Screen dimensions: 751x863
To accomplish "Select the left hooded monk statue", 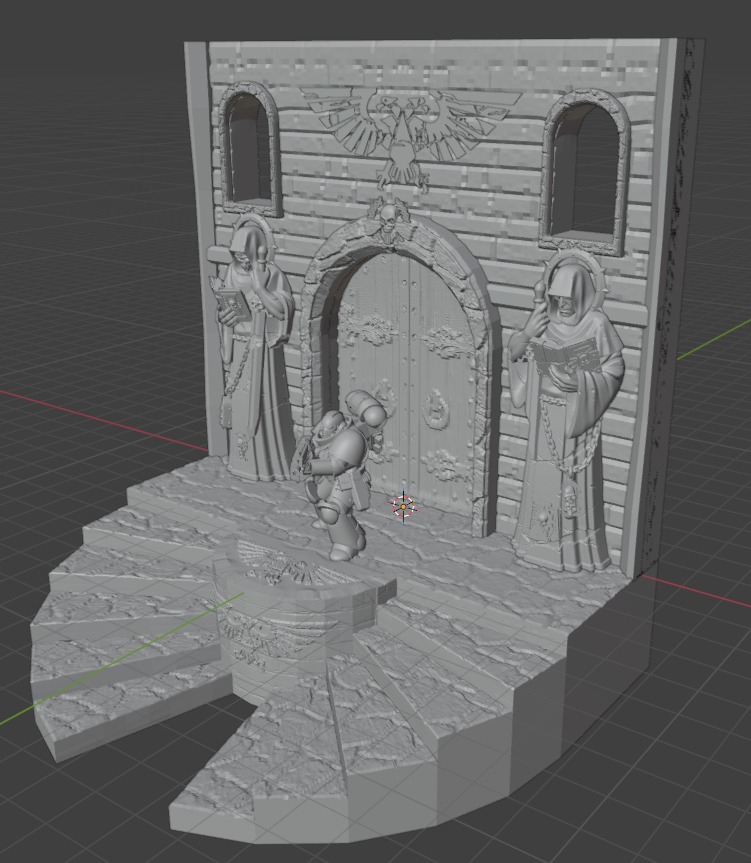I will (251, 348).
